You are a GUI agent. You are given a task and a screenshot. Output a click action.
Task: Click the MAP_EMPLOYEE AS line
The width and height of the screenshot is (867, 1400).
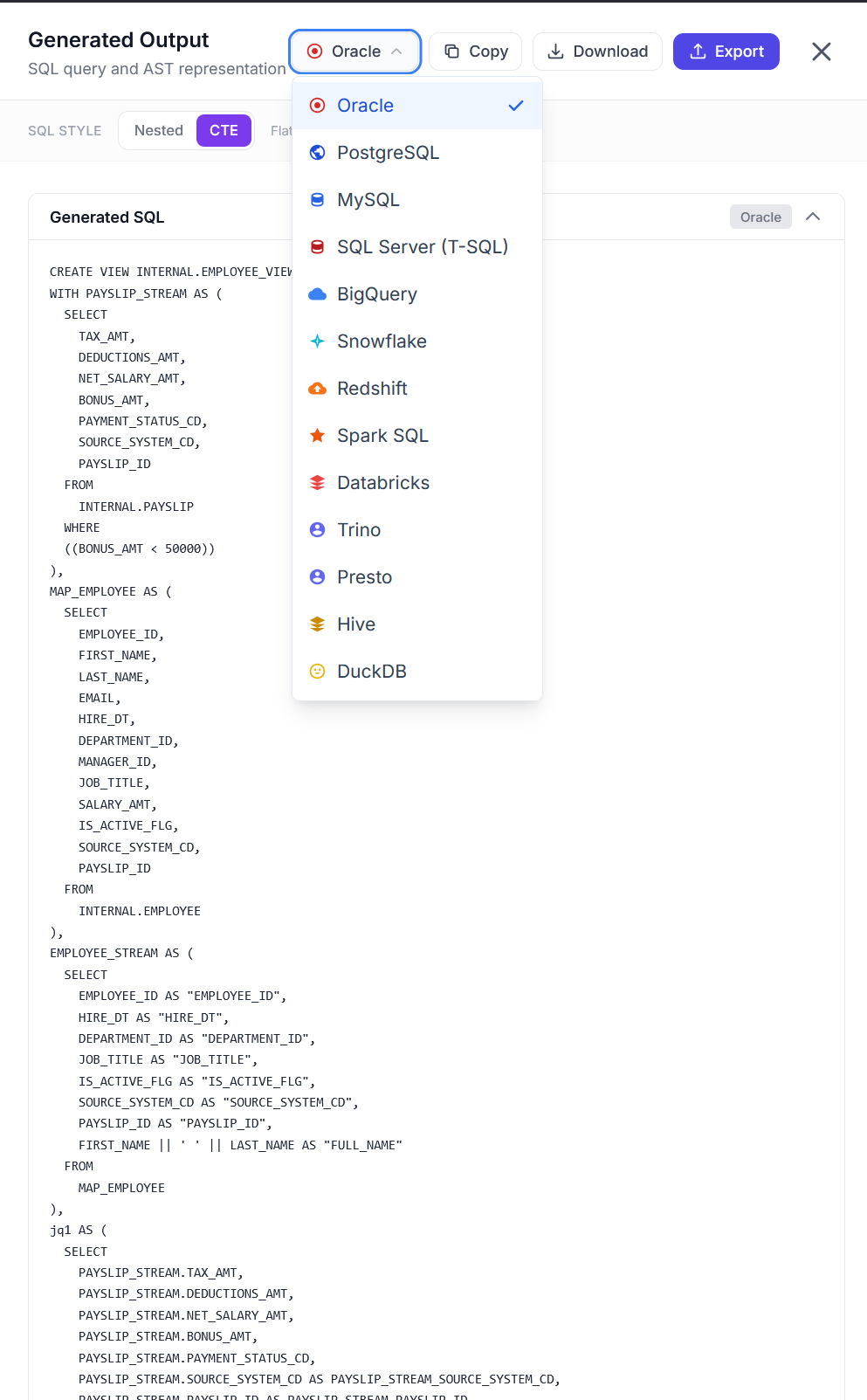tap(111, 591)
